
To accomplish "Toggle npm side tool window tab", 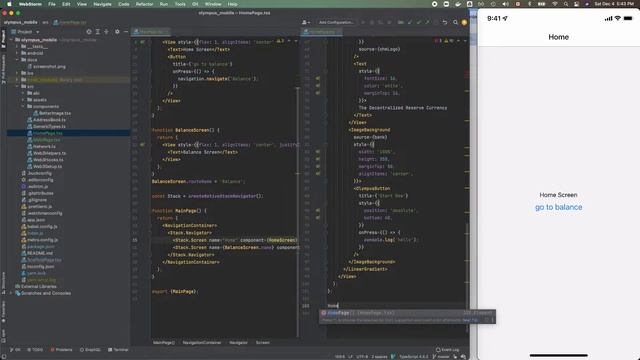I will [3, 336].
